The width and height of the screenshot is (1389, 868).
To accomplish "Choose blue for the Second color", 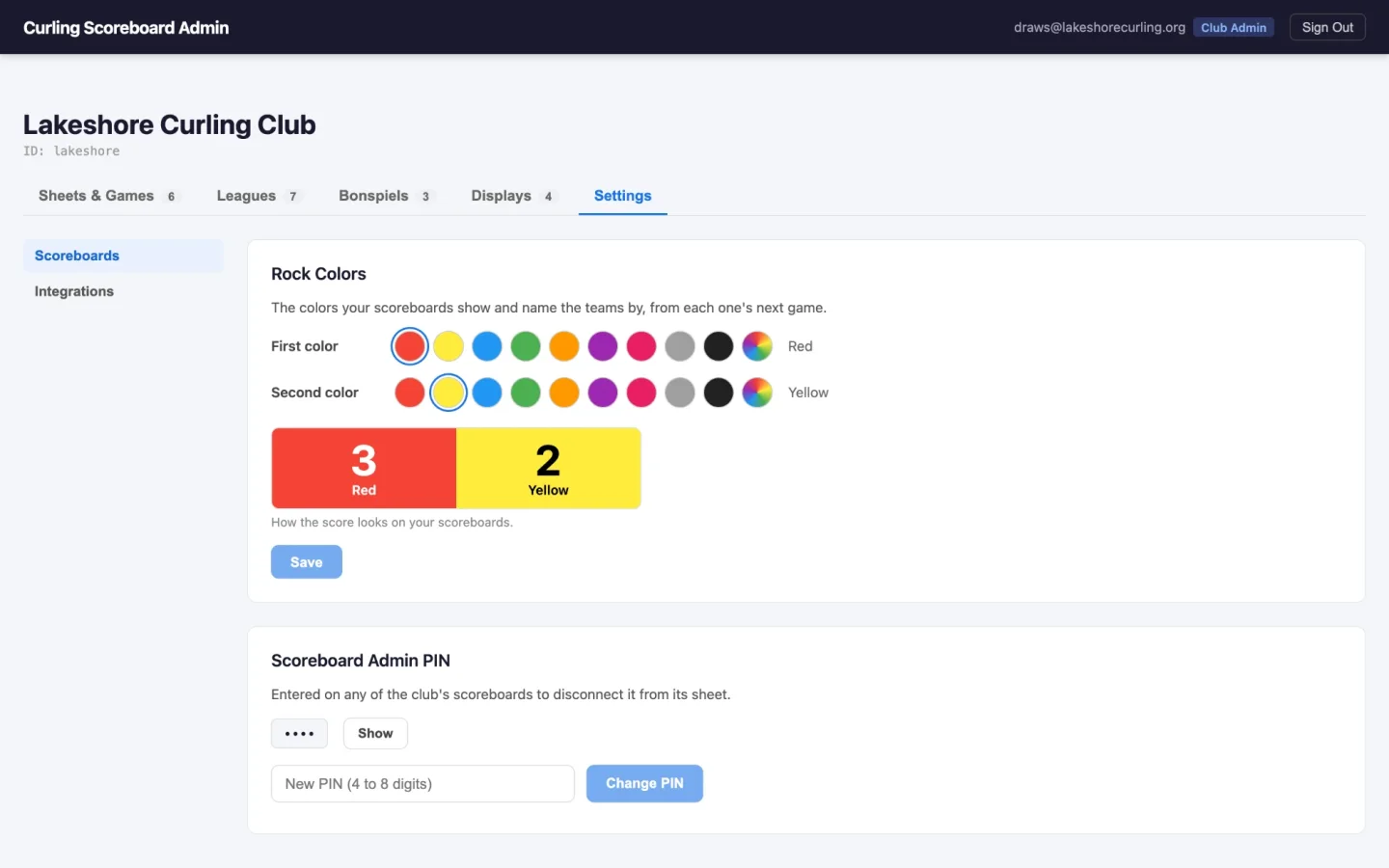I will click(487, 393).
